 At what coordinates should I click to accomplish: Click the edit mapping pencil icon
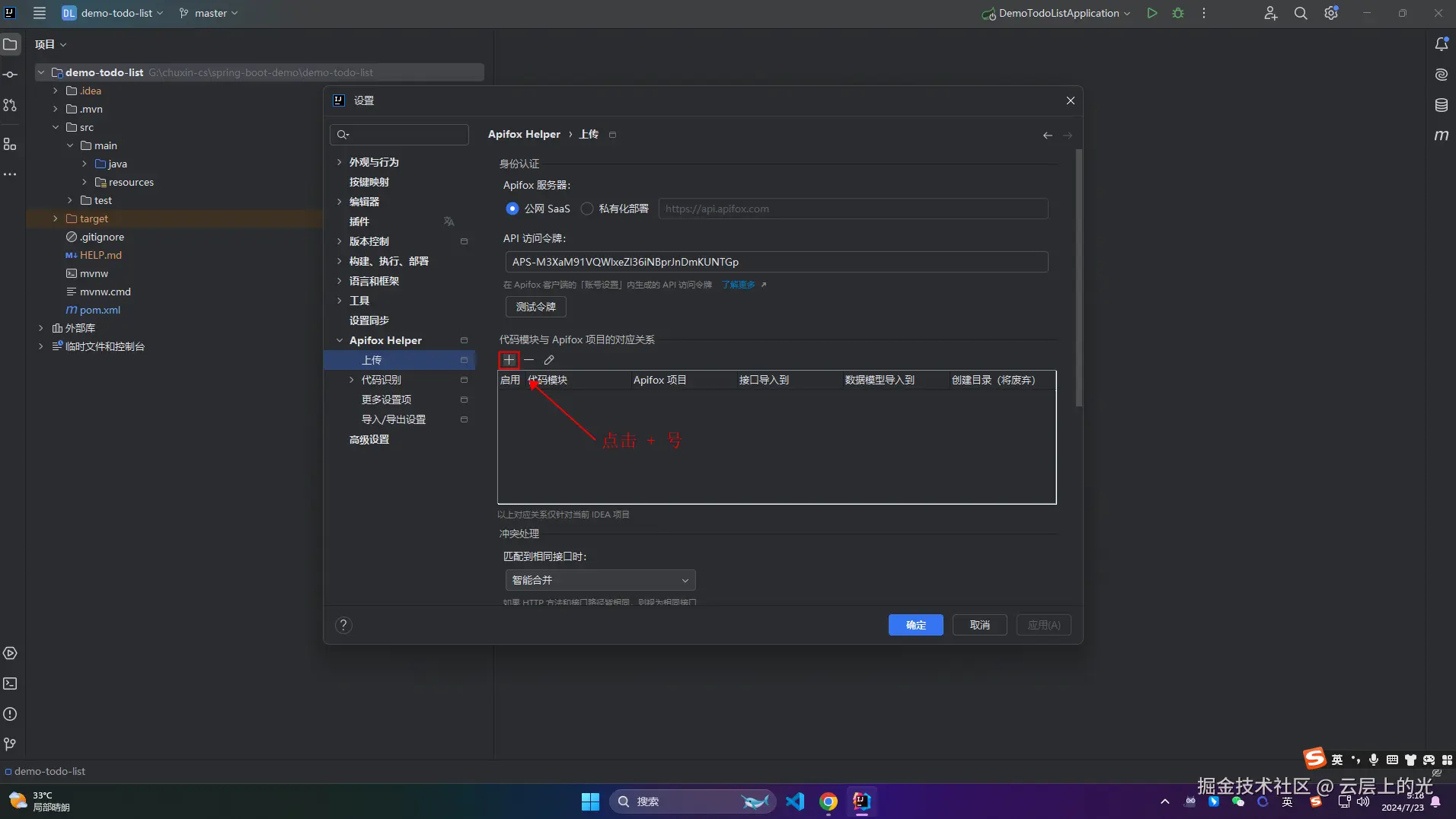[x=549, y=360]
